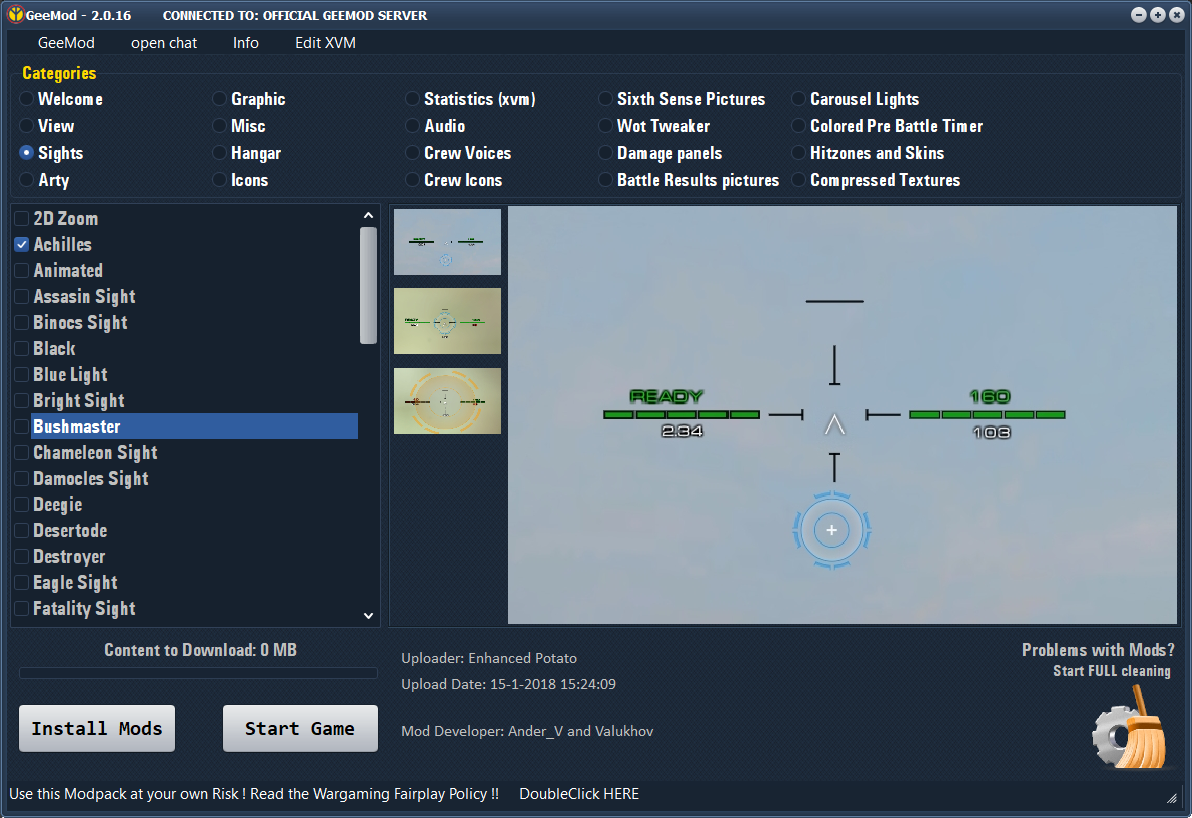
Task: Tick the Bushmaster sight checkbox
Action: tap(22, 426)
